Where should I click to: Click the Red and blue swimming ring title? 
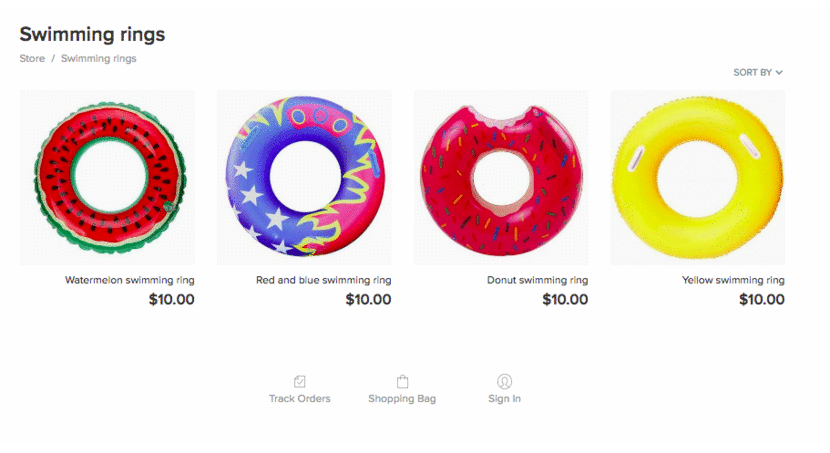click(x=323, y=280)
